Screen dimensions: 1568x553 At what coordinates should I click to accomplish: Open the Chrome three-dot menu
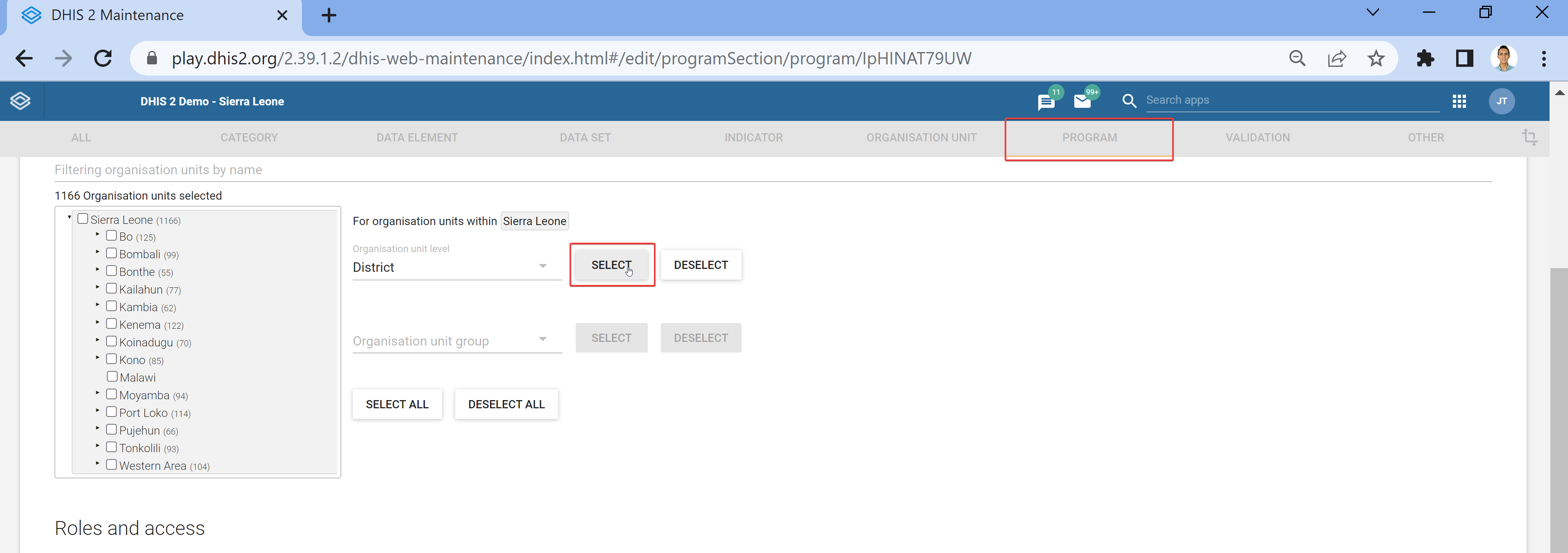[1544, 59]
